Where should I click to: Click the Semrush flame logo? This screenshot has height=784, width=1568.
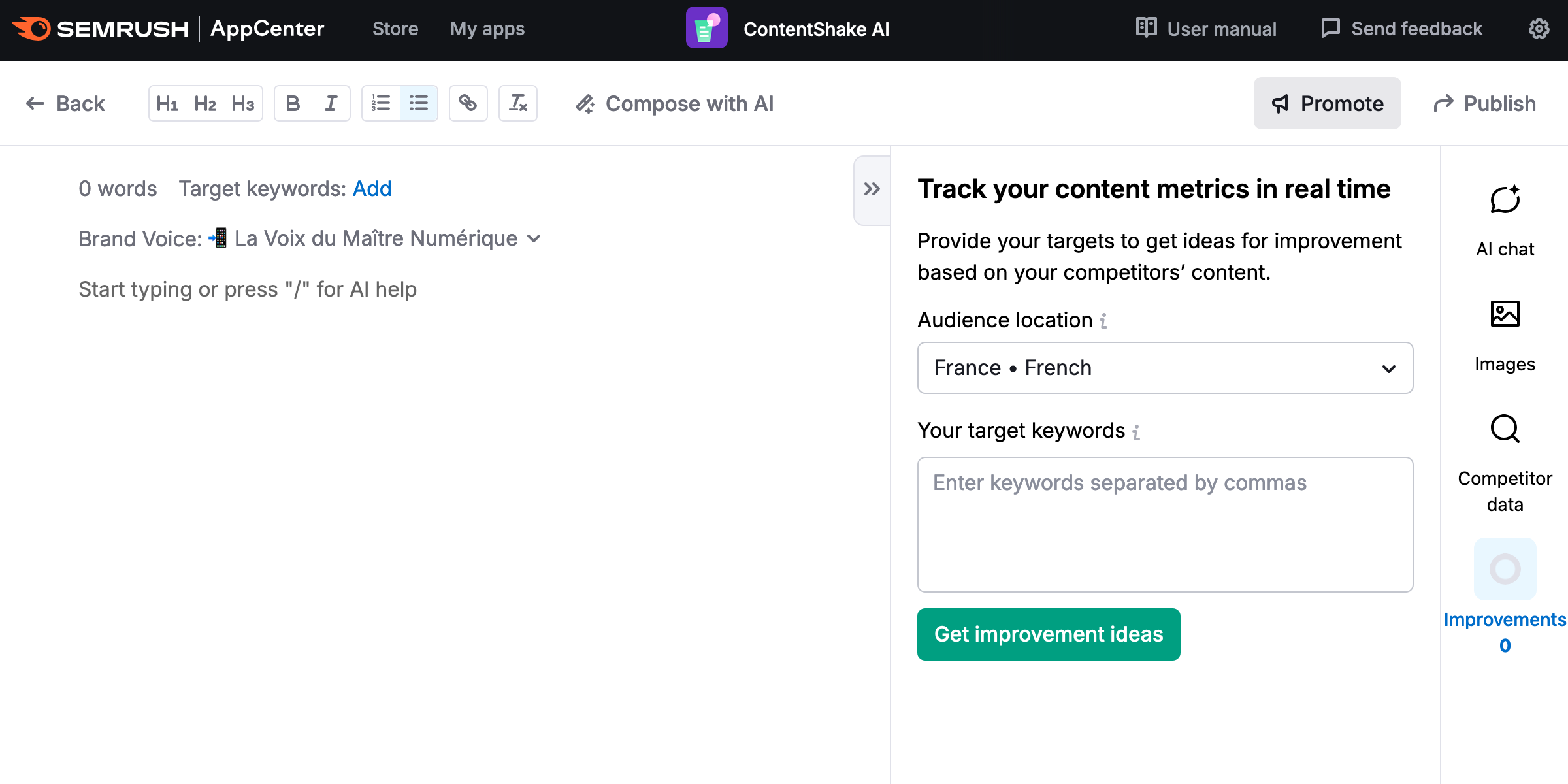coord(31,29)
